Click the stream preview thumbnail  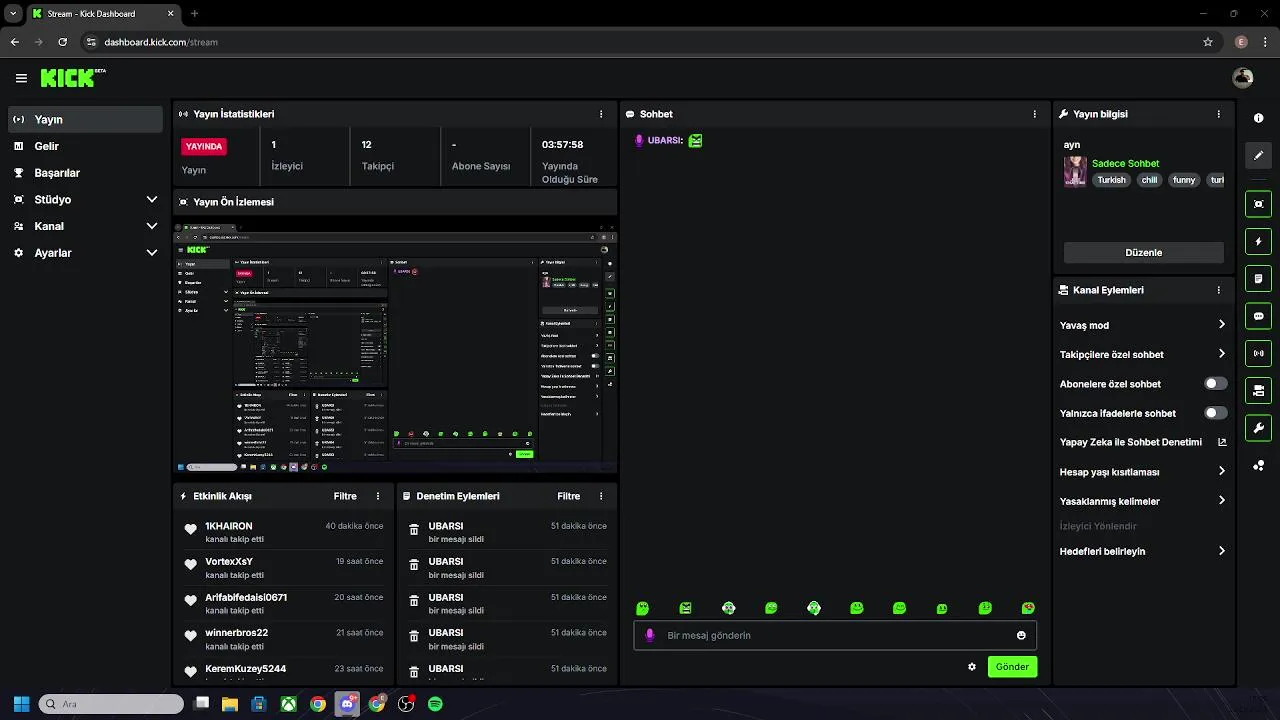tap(395, 347)
